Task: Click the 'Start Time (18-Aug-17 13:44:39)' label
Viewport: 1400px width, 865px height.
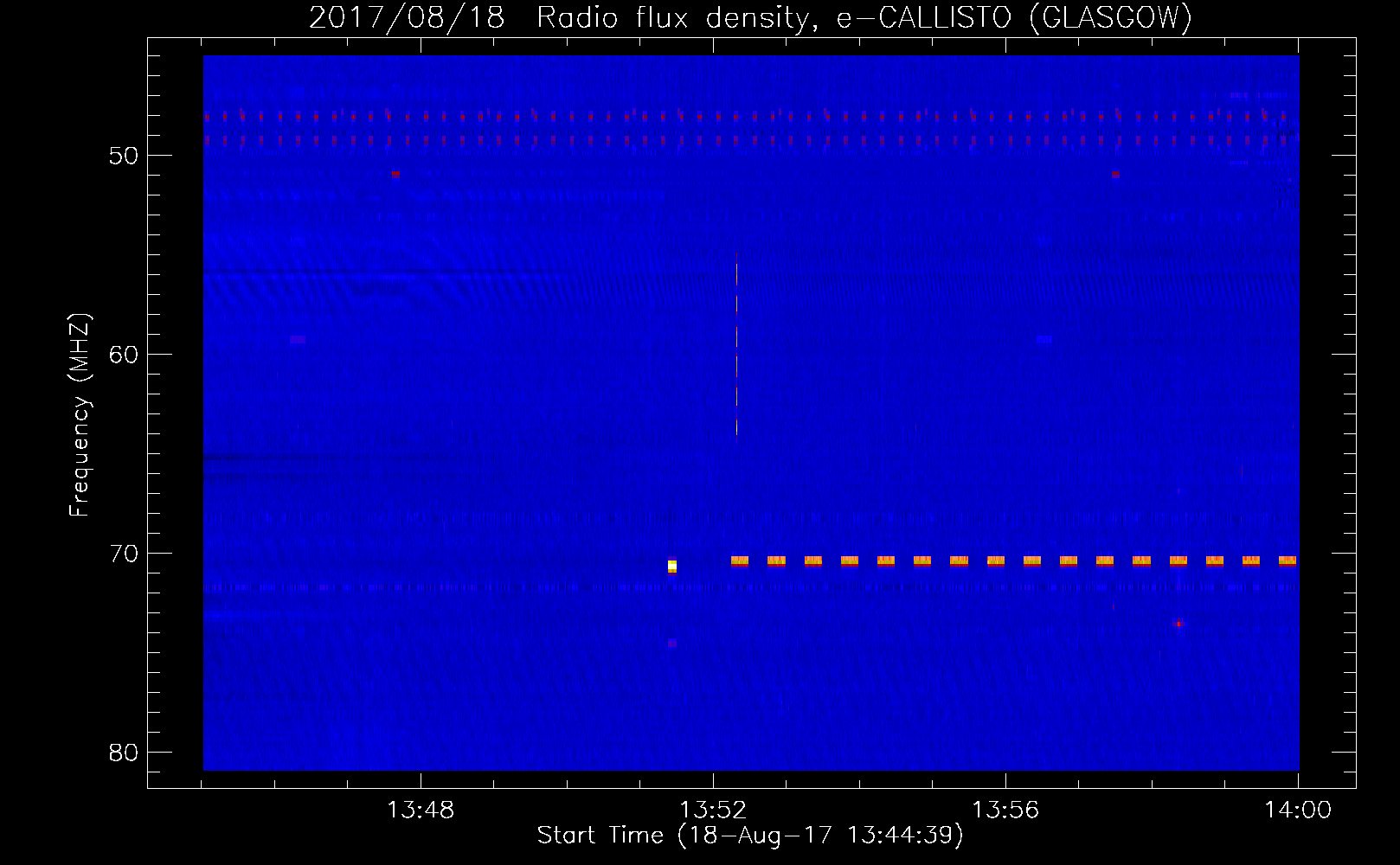Action: click(750, 836)
